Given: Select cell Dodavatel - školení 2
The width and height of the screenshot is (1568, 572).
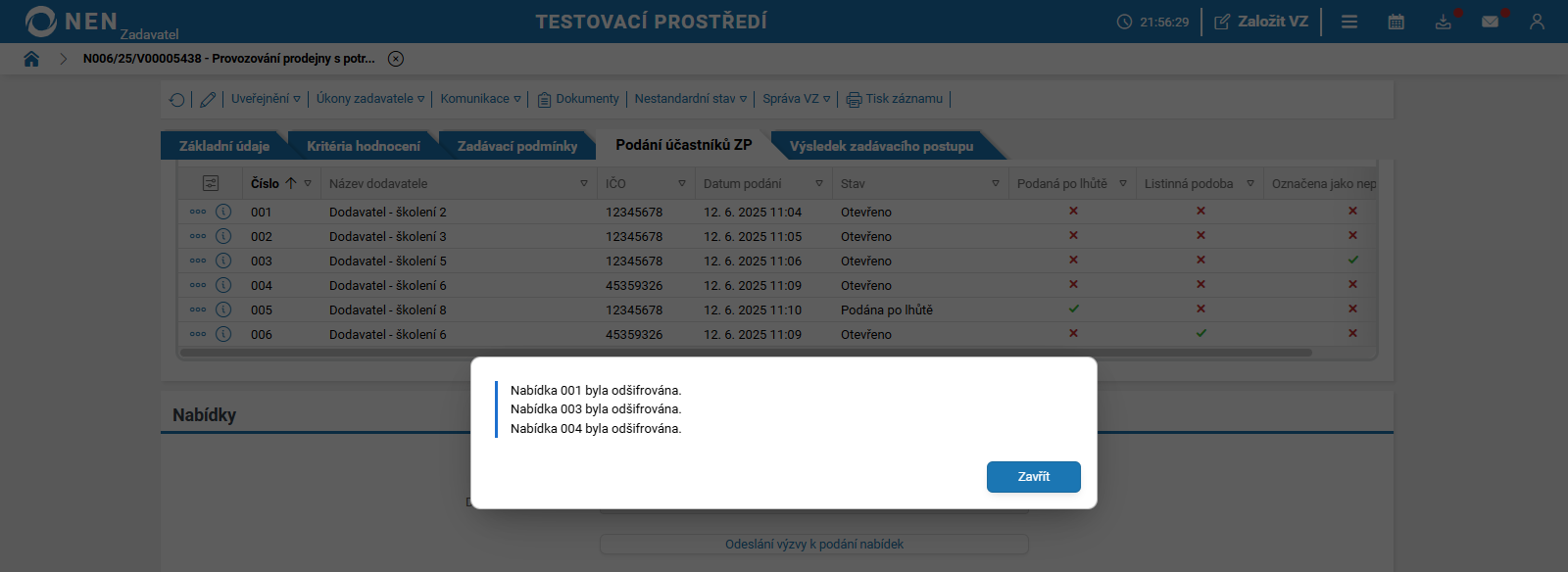Looking at the screenshot, I should [388, 212].
